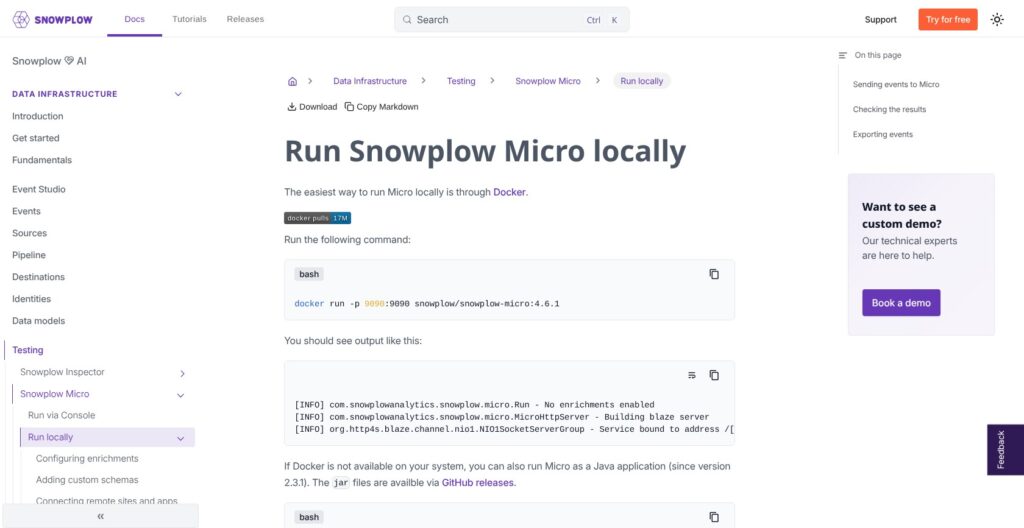Screen dimensions: 1024x528
Task: Toggle the light/dark theme sun icon
Action: point(997,20)
